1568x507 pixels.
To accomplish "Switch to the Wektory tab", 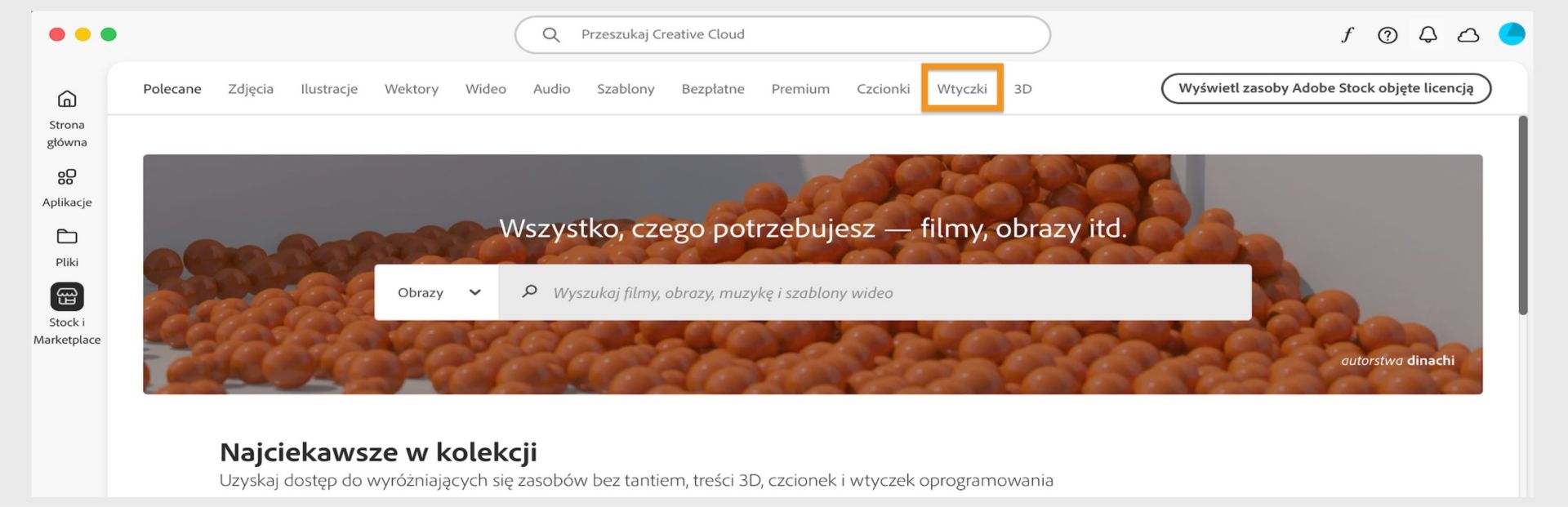I will [x=412, y=89].
